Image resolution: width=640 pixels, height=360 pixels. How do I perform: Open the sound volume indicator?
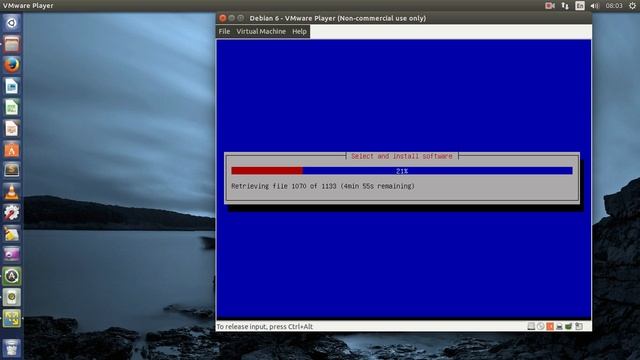click(x=595, y=6)
